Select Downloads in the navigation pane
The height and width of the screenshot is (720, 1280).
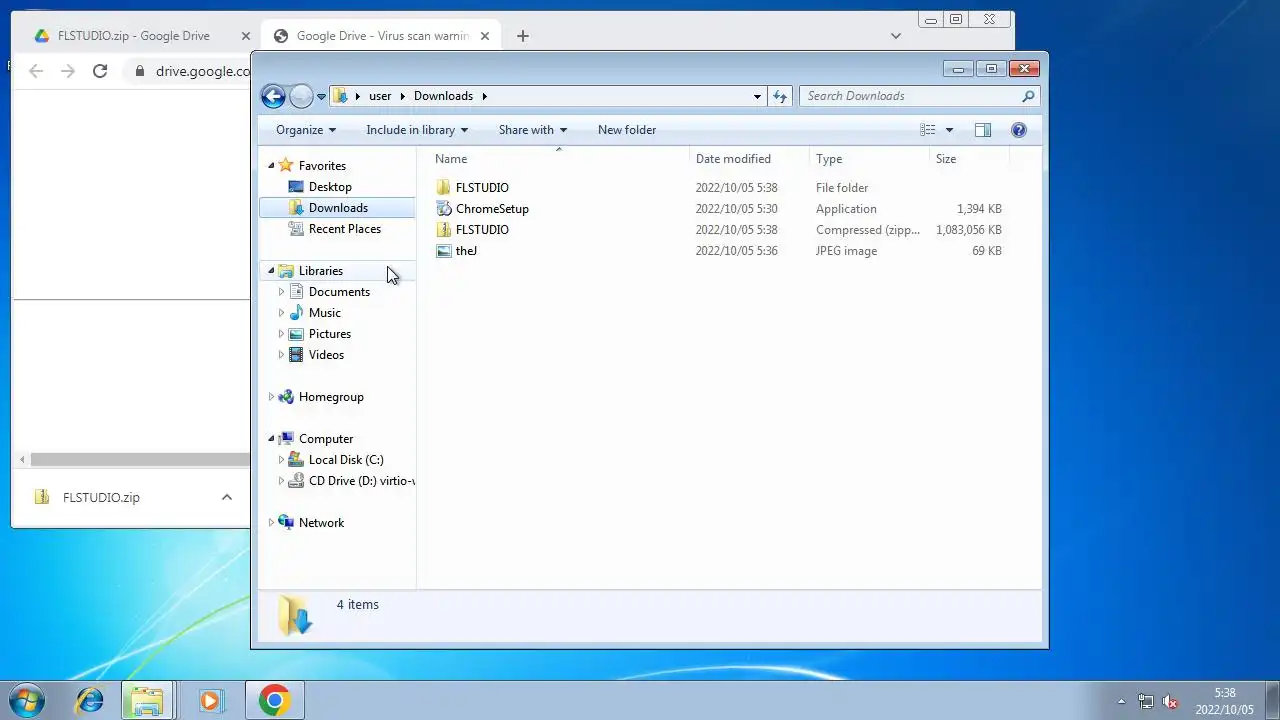coord(338,208)
